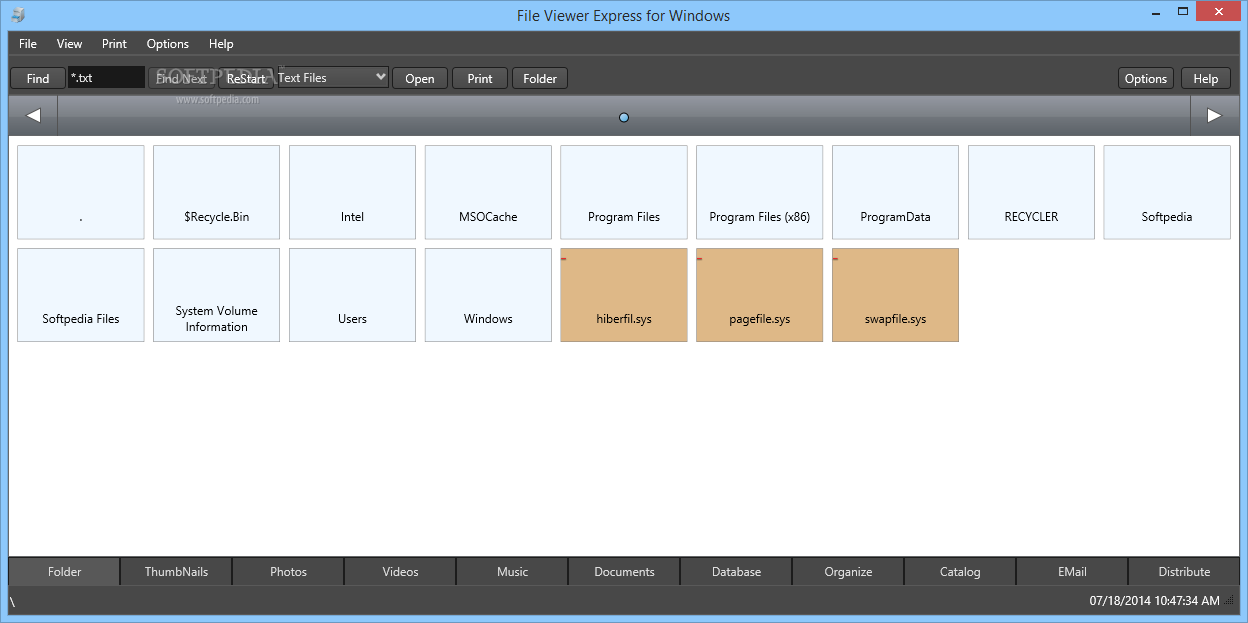Screen dimensions: 1248x623
Task: Select the RECYCLER folder tile
Action: tap(1031, 192)
